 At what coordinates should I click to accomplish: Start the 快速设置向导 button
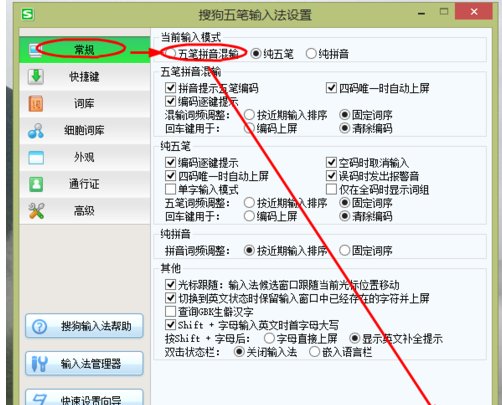click(84, 397)
